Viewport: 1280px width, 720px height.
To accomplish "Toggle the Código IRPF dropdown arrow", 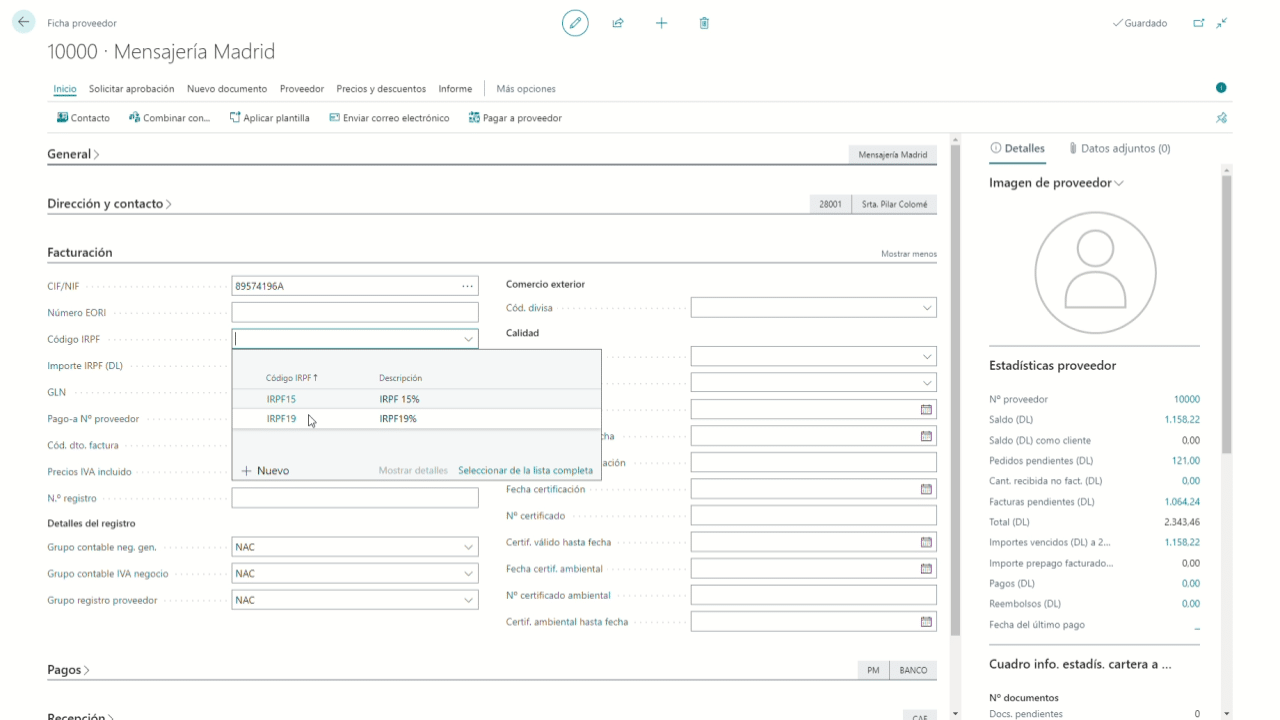I will [468, 339].
